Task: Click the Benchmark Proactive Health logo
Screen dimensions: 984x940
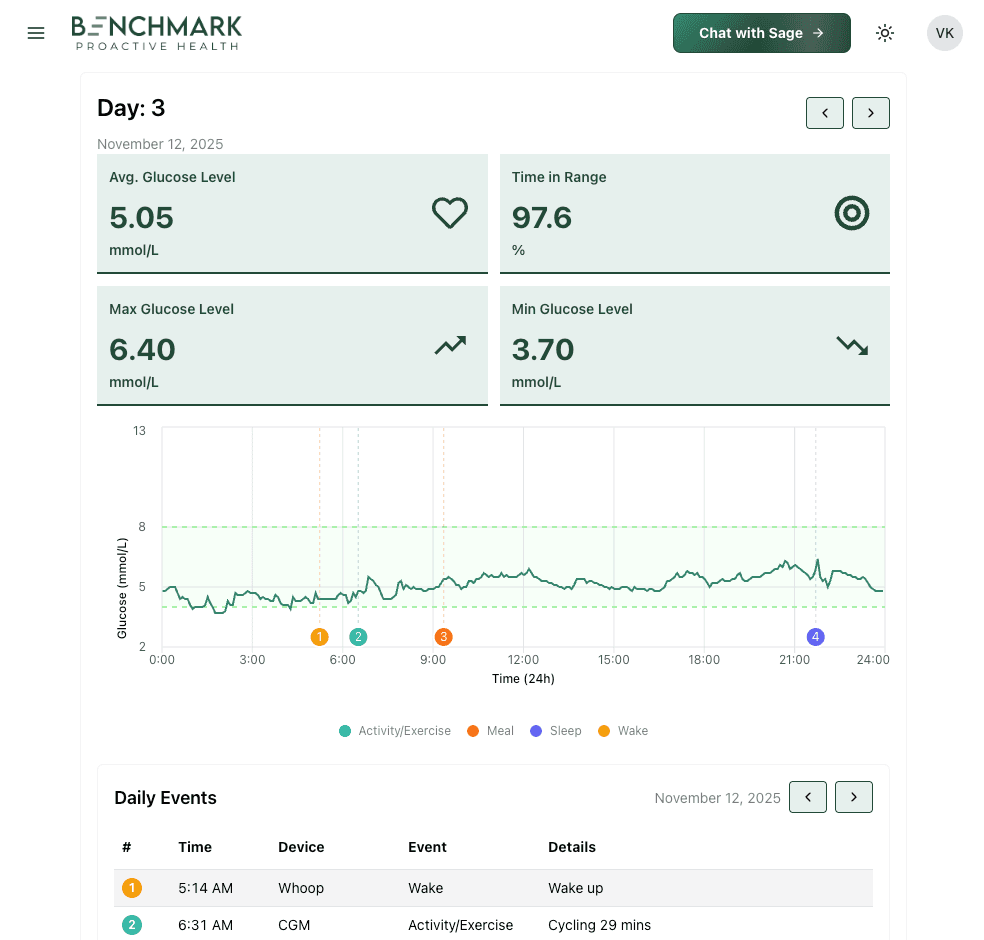Action: 156,33
